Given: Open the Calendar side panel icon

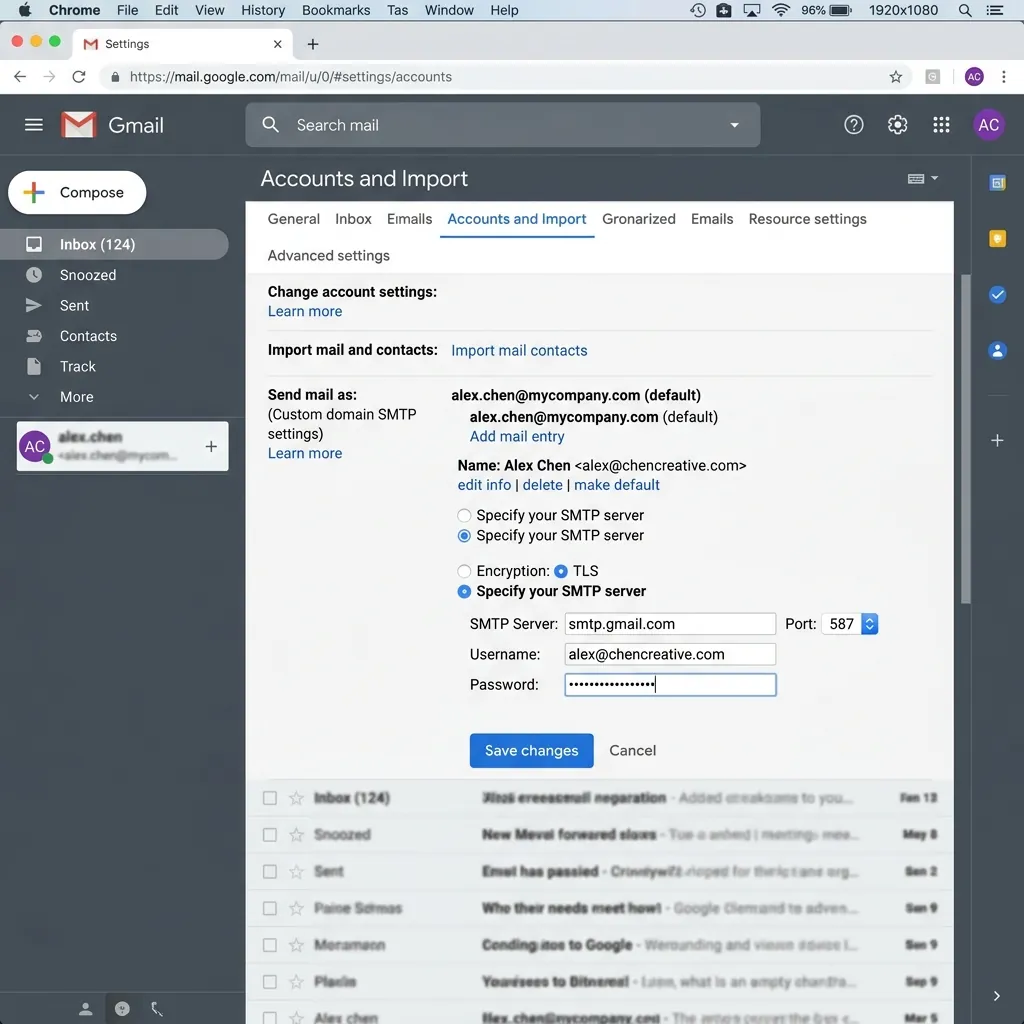Looking at the screenshot, I should pos(997,183).
